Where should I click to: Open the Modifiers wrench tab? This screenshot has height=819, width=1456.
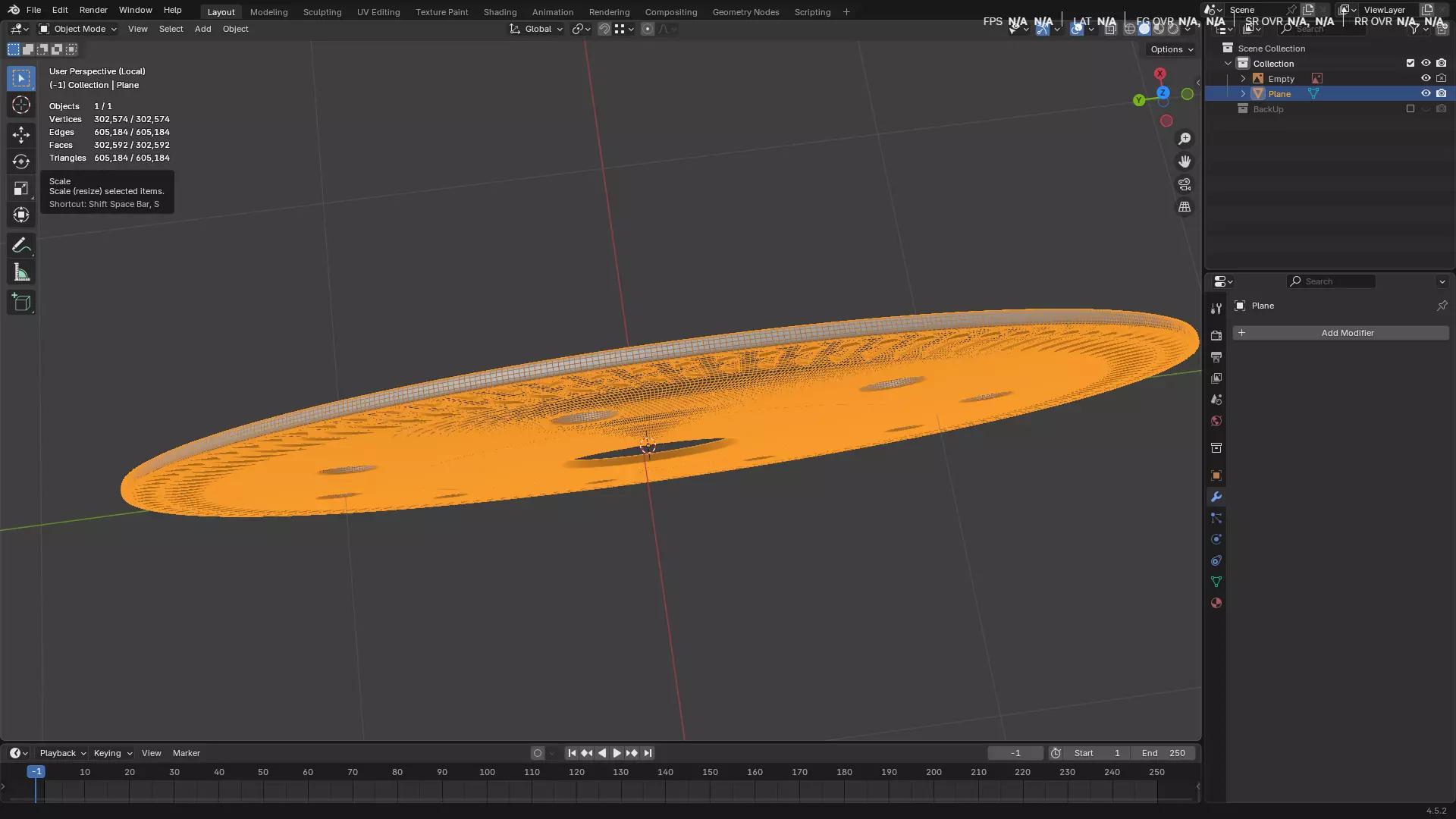1216,497
